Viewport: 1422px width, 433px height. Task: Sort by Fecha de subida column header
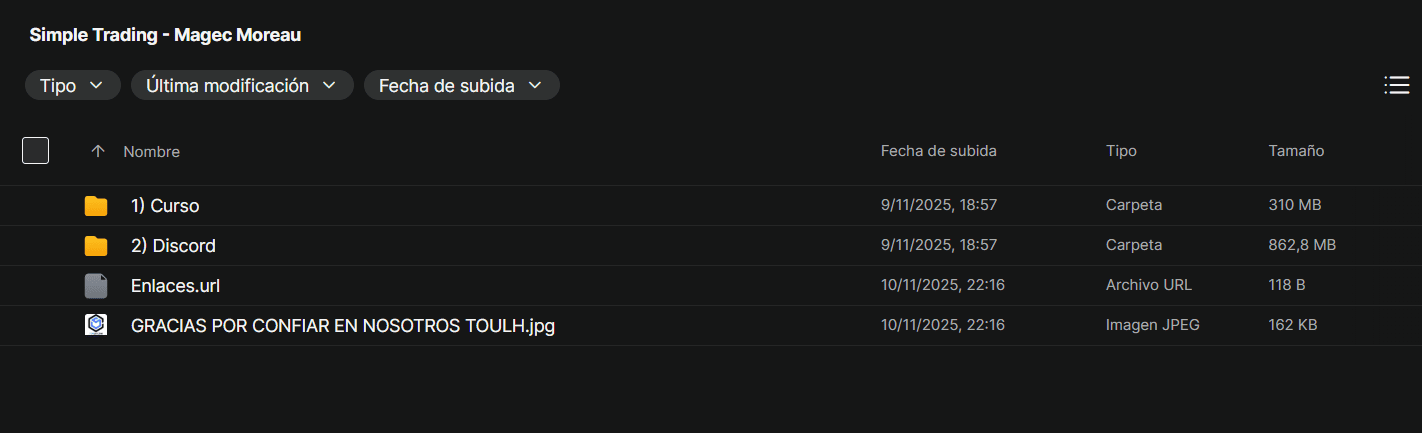938,151
